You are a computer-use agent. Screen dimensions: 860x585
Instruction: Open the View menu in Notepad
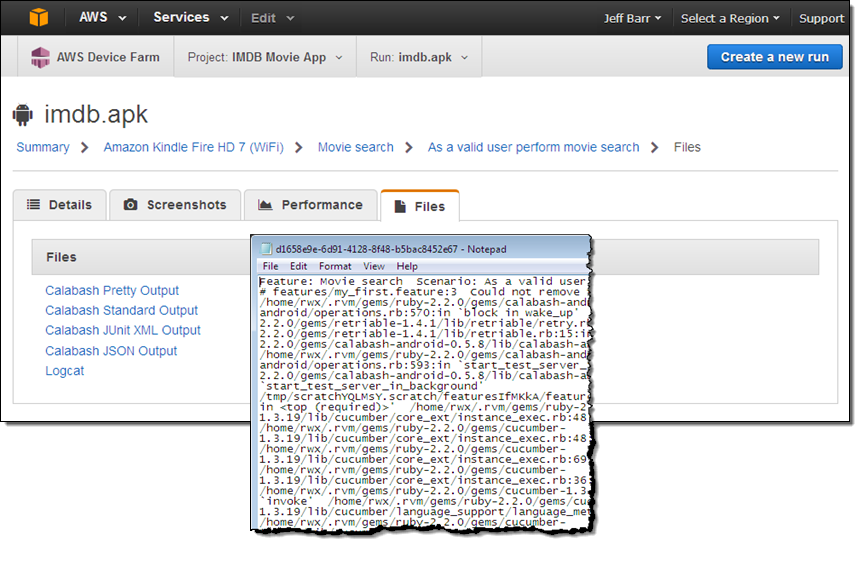pos(374,266)
